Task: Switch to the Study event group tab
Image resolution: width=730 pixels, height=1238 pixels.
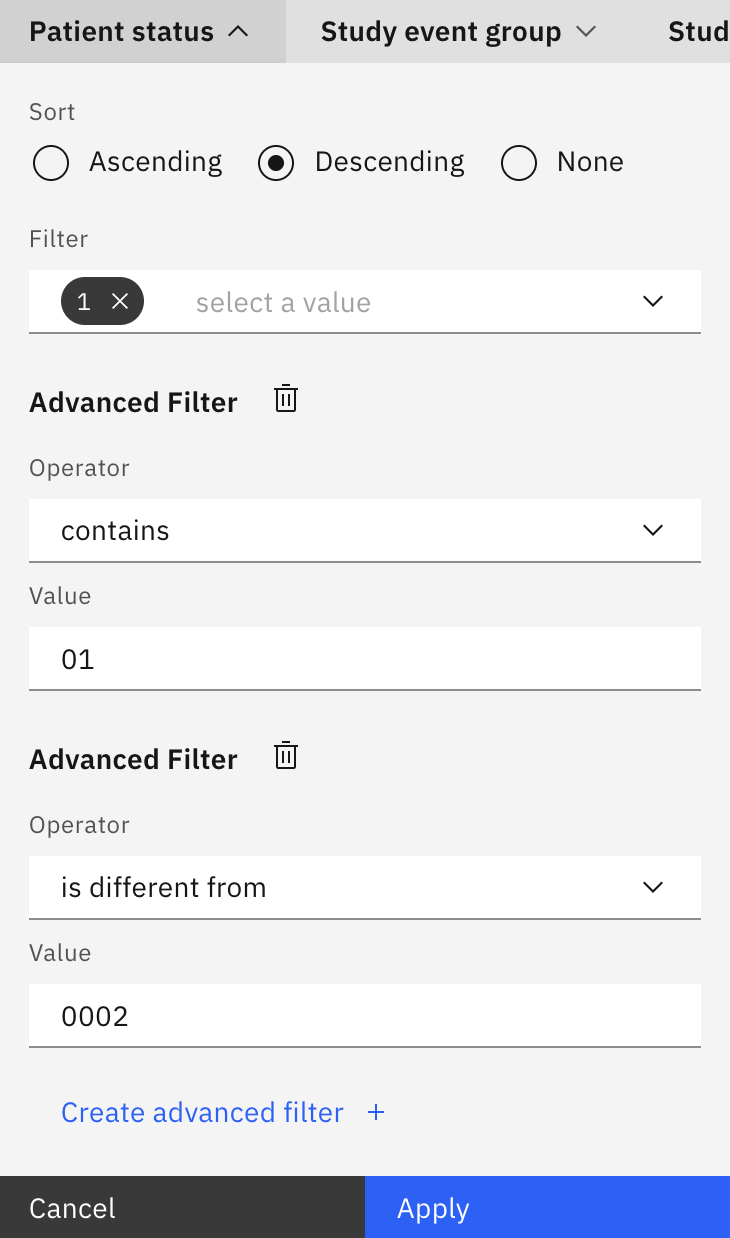Action: (x=459, y=32)
